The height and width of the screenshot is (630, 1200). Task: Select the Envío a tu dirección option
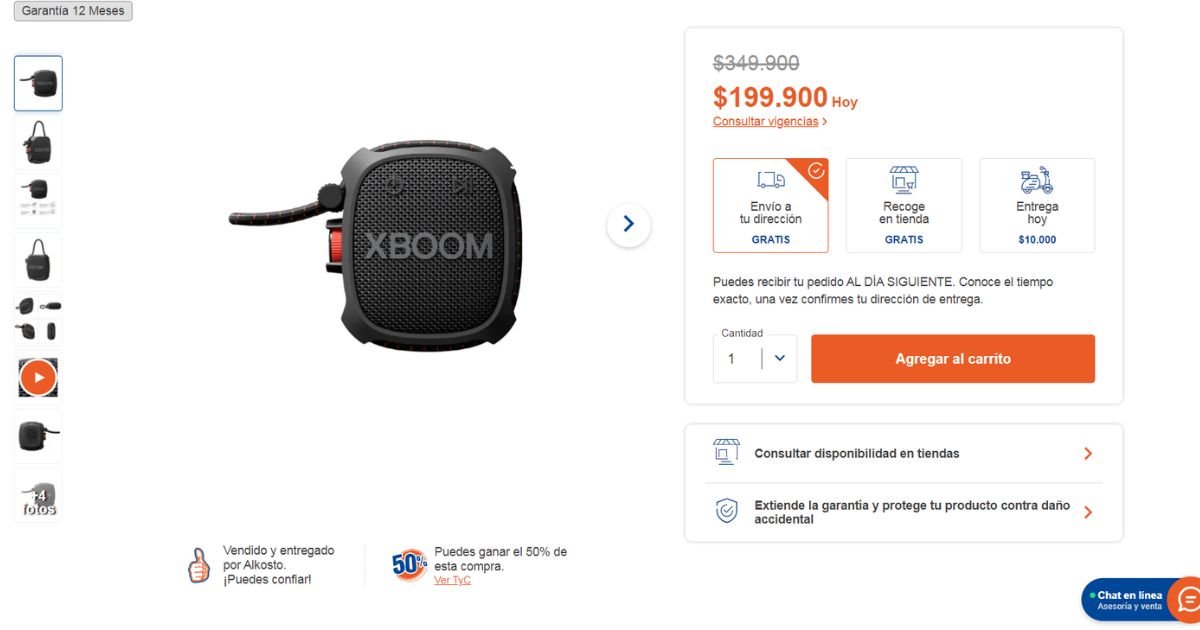[770, 213]
